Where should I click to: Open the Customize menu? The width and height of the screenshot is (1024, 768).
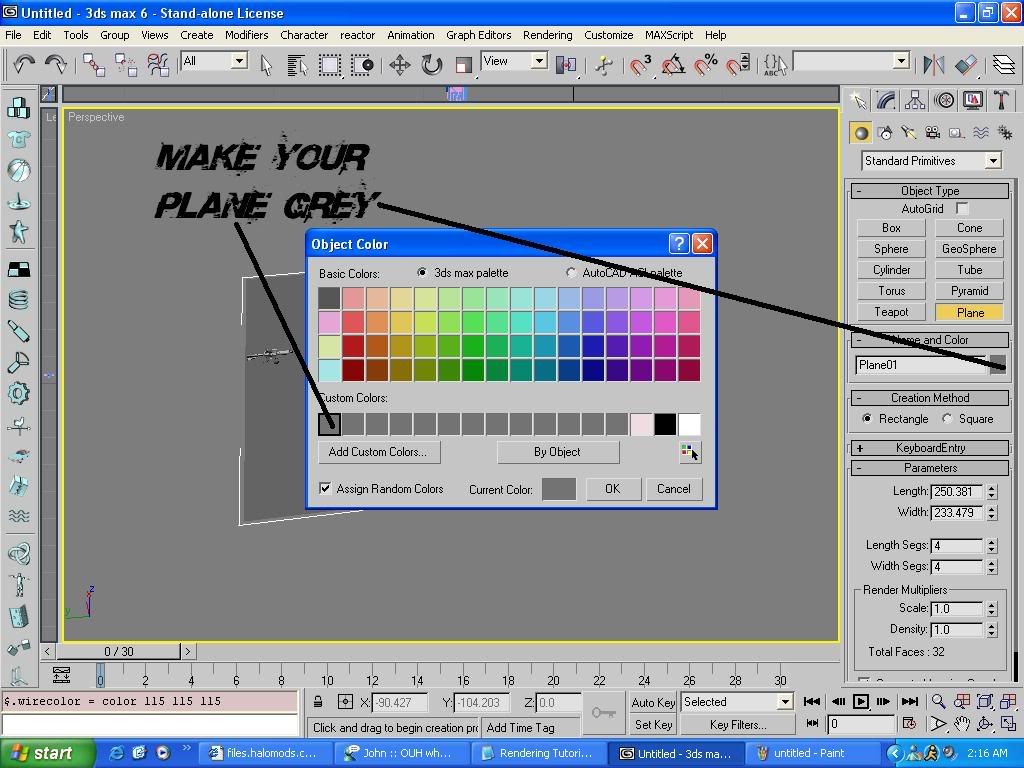click(x=609, y=35)
